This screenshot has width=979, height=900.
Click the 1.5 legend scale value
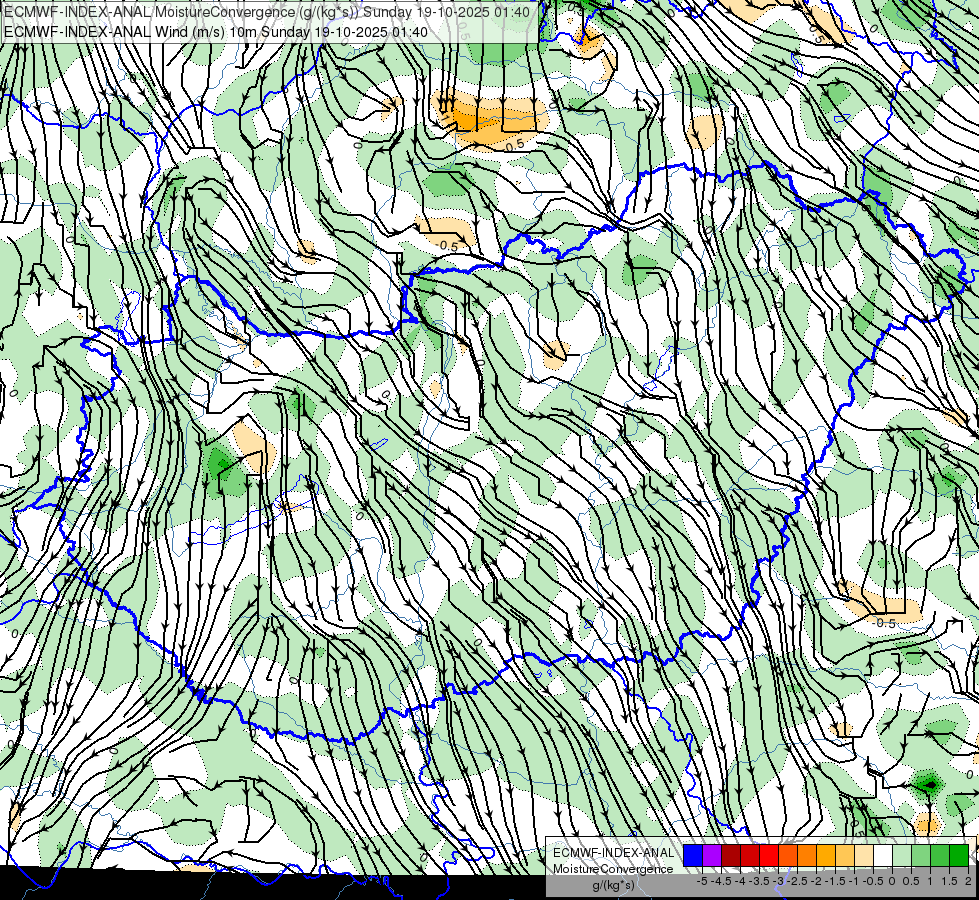950,881
